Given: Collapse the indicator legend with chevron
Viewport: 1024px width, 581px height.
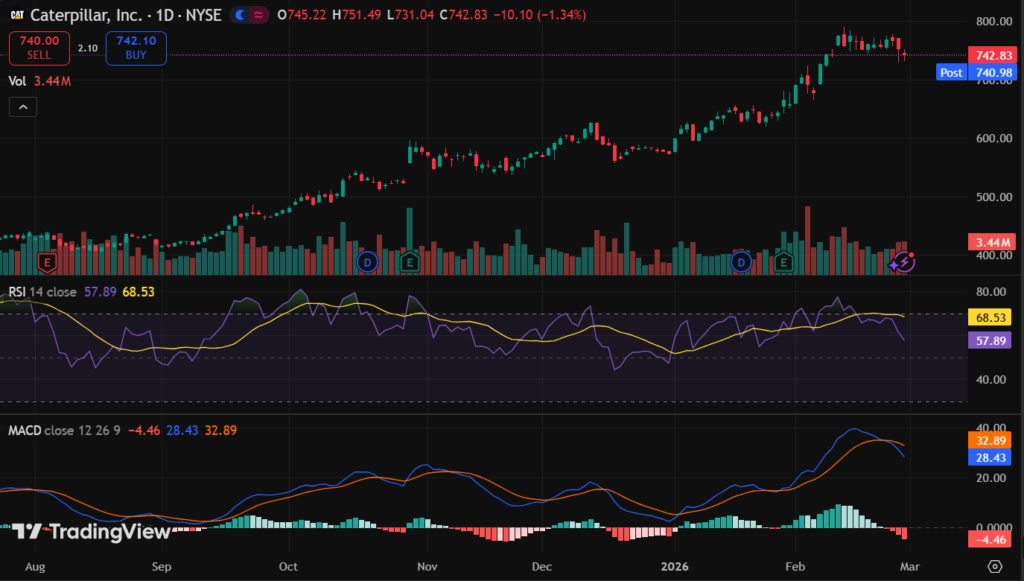Looking at the screenshot, I should pos(24,107).
